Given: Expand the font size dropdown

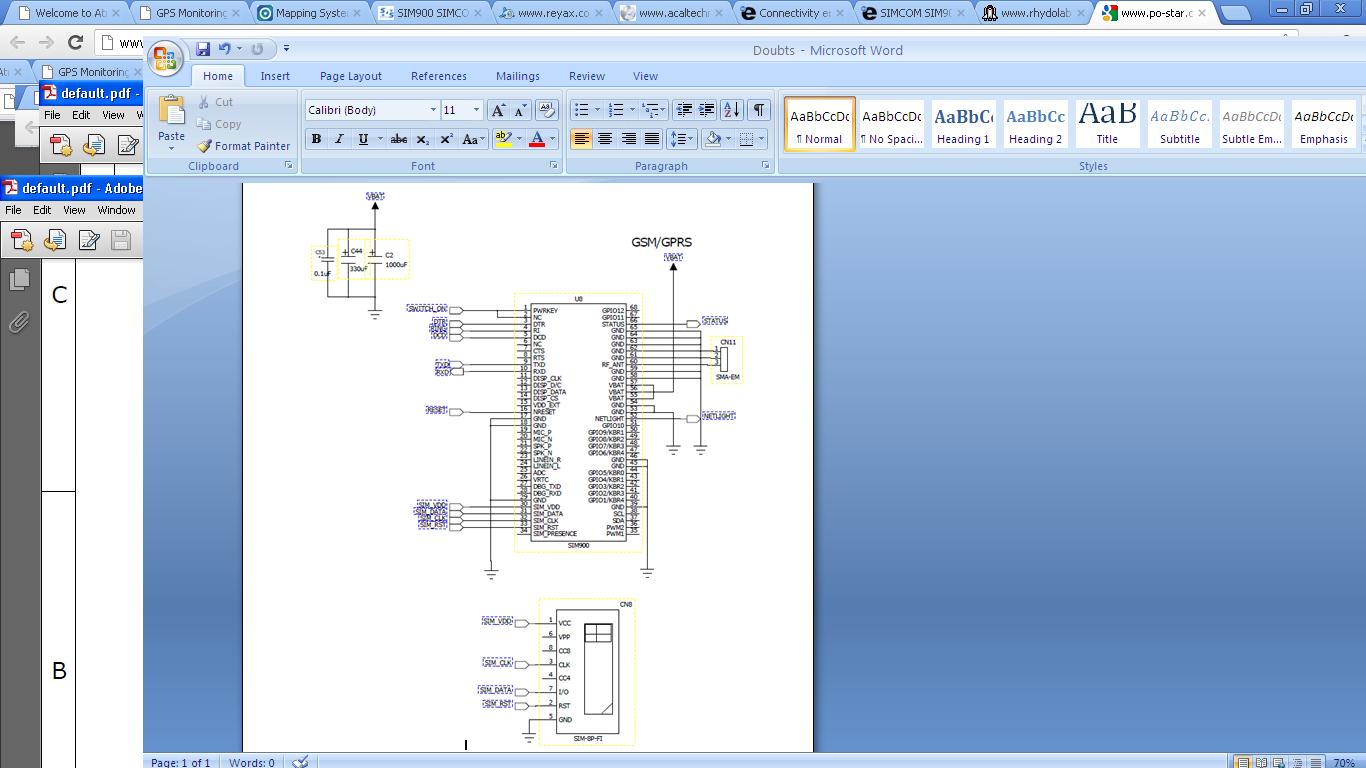Looking at the screenshot, I should 476,110.
